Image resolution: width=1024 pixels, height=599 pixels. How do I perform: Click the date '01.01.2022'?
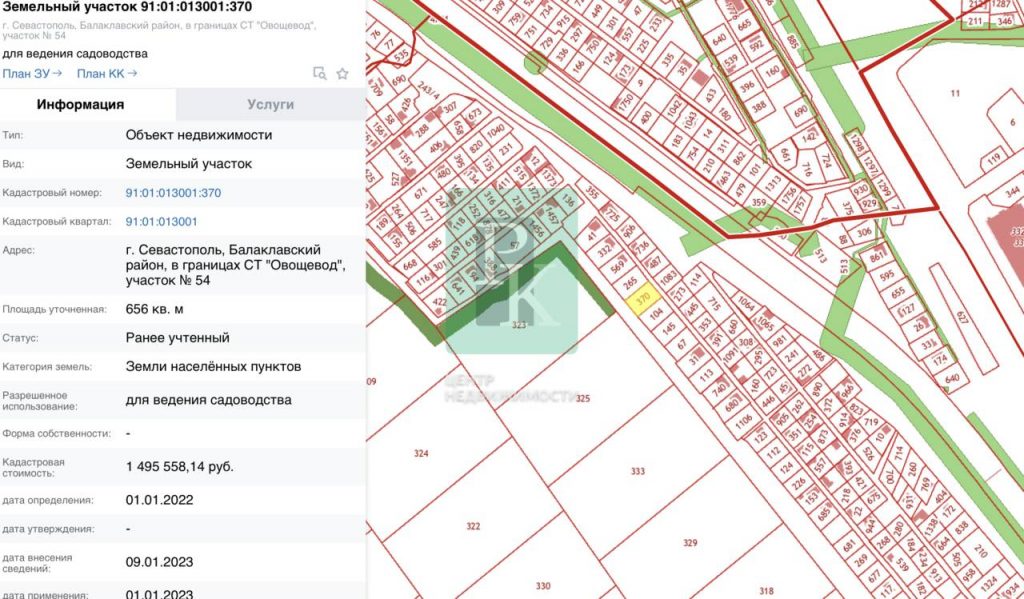coord(159,500)
